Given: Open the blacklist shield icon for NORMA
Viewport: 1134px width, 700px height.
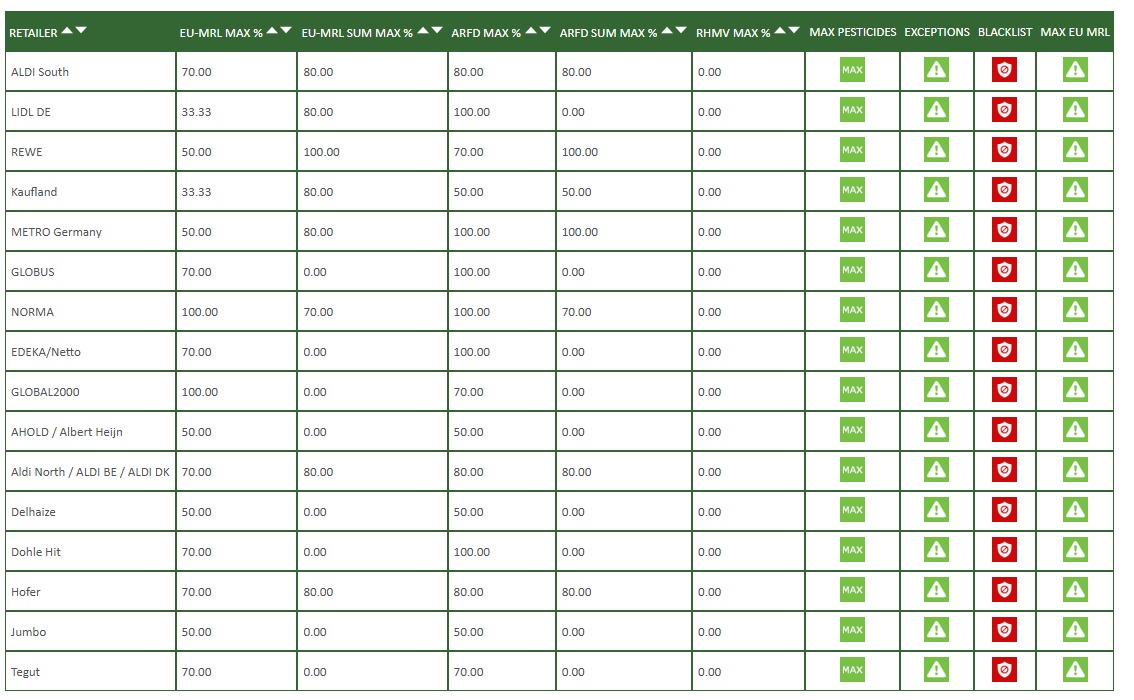Looking at the screenshot, I should coord(1005,310).
